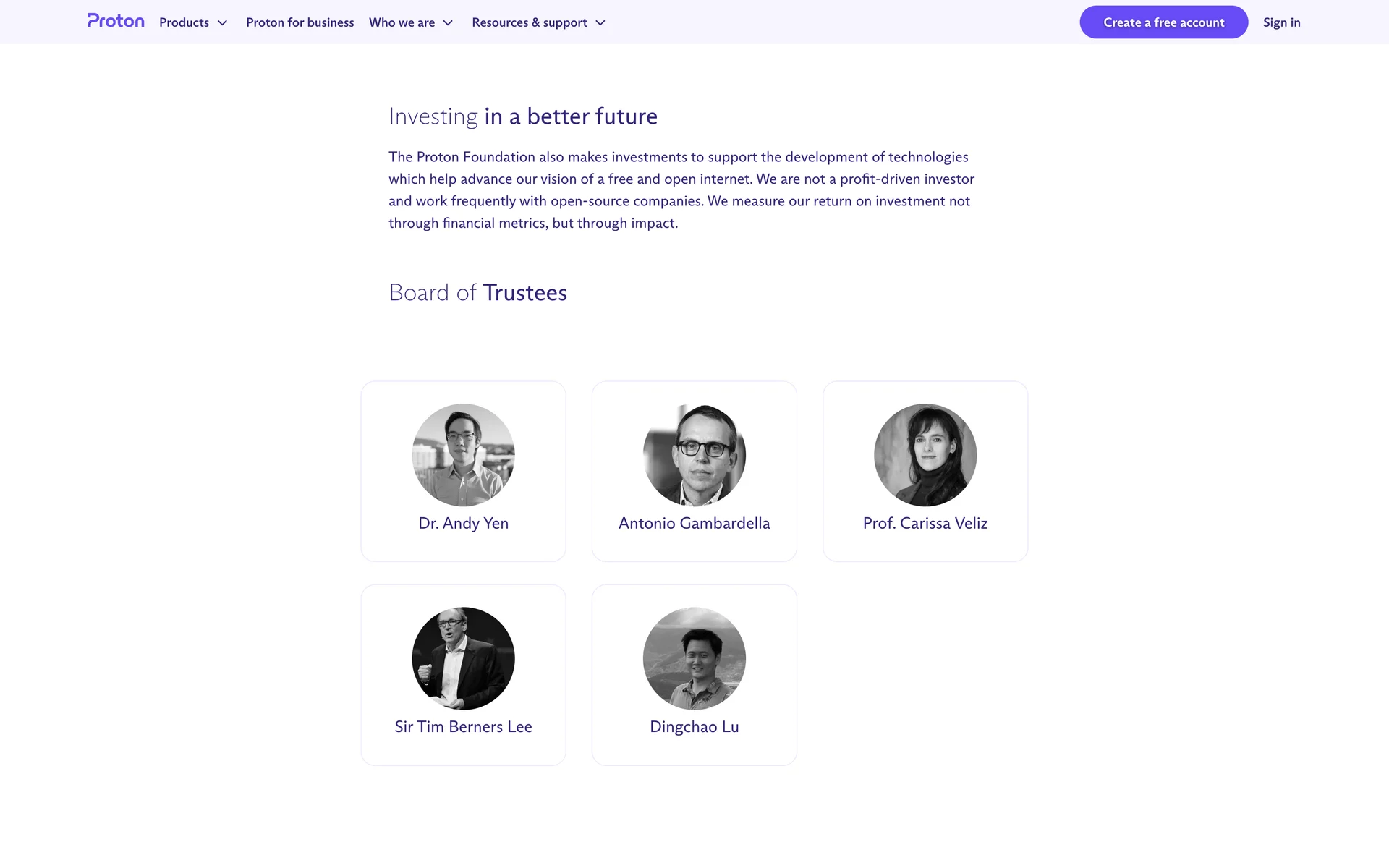The image size is (1389, 868).
Task: Click the Proton logo
Action: tap(116, 22)
